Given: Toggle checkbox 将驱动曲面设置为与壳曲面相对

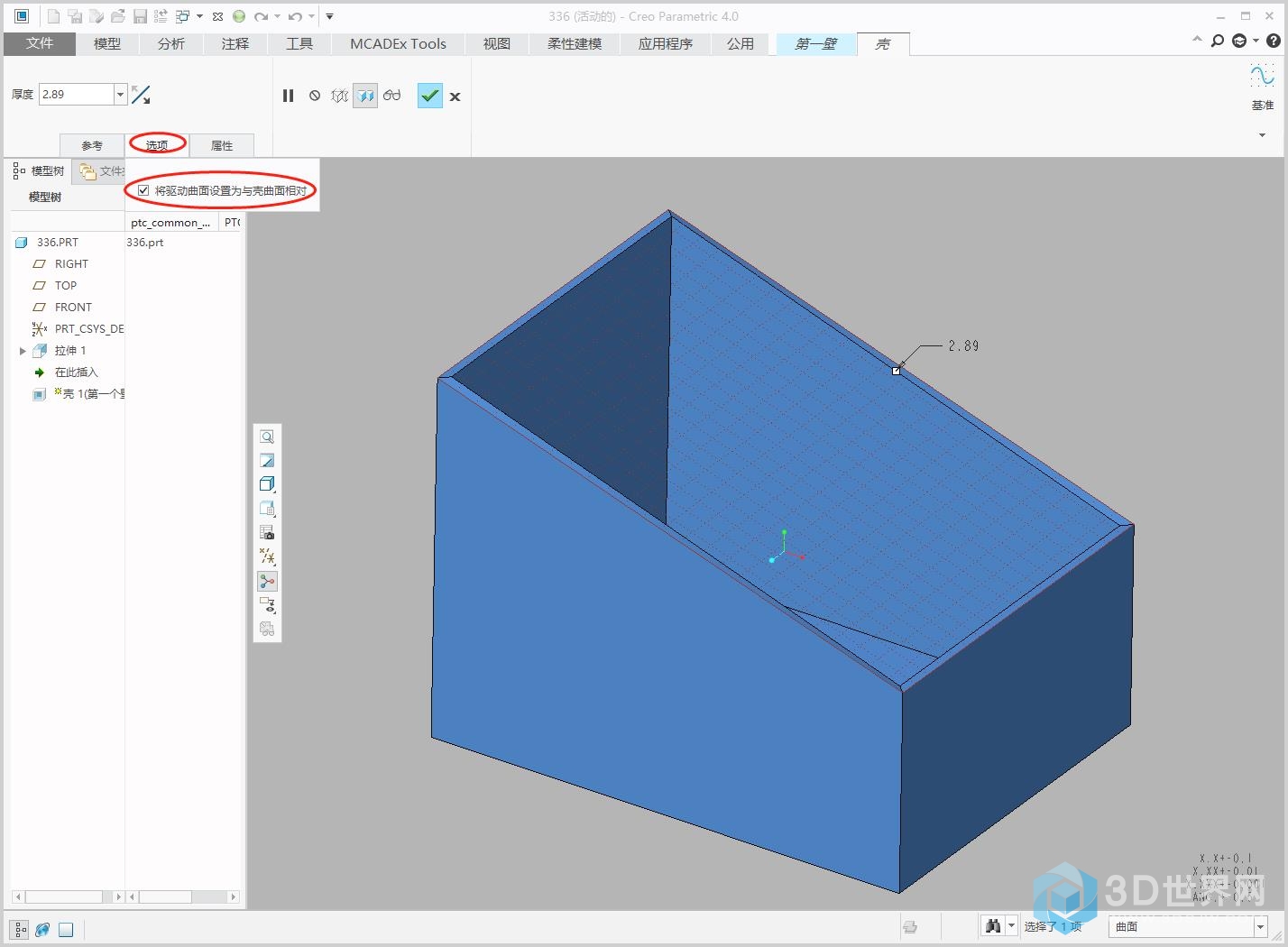Looking at the screenshot, I should 143,190.
